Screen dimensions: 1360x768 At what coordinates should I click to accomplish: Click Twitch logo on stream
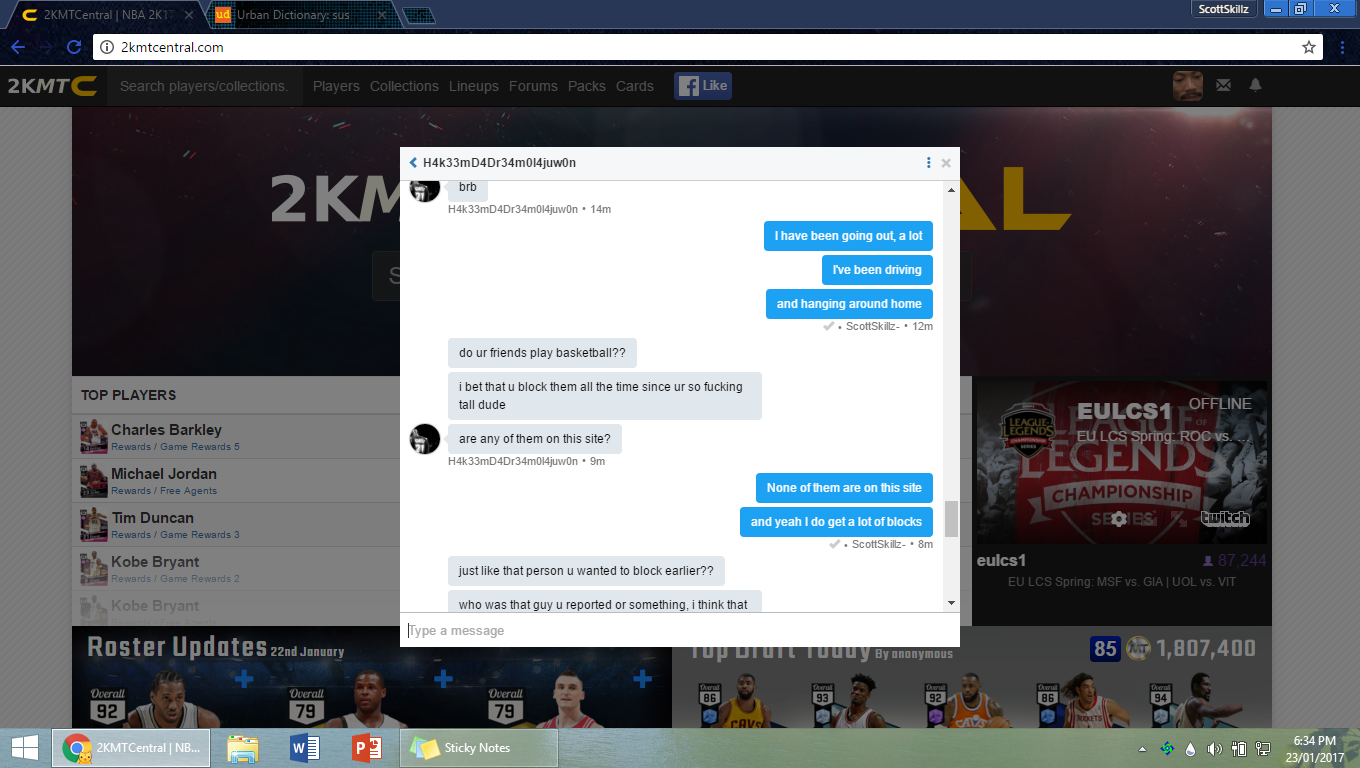(1225, 518)
